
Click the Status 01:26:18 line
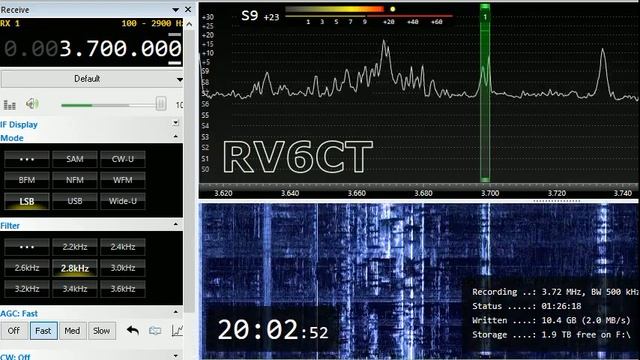tap(527, 306)
